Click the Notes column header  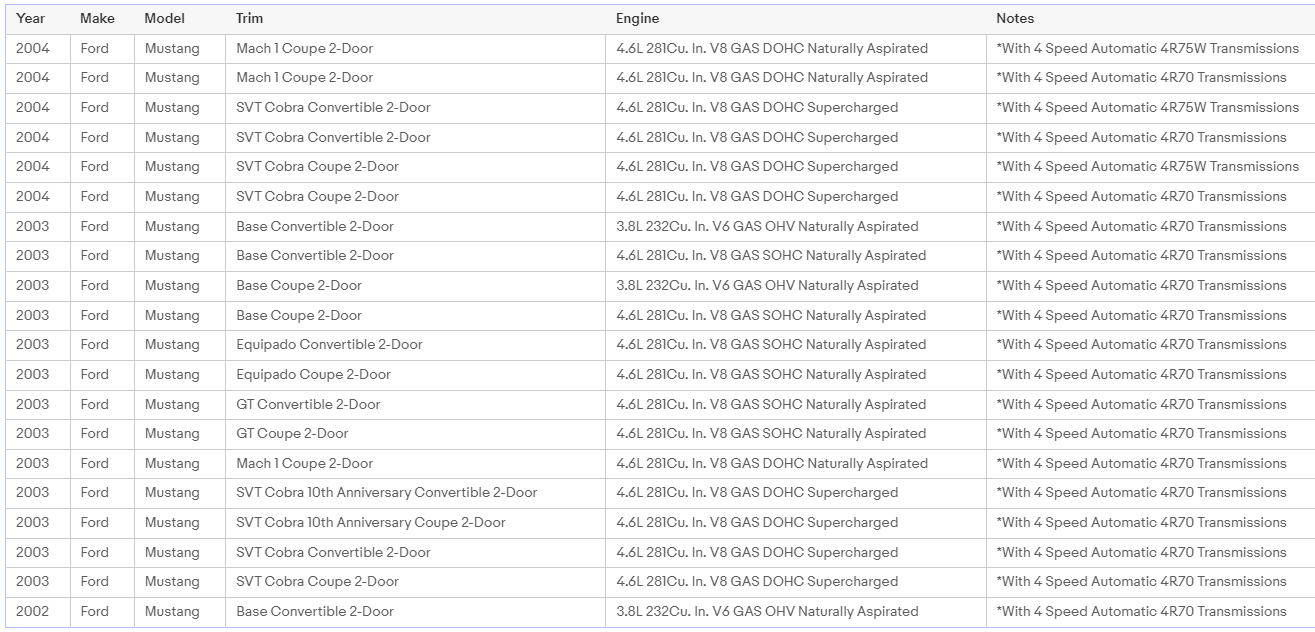(1015, 19)
